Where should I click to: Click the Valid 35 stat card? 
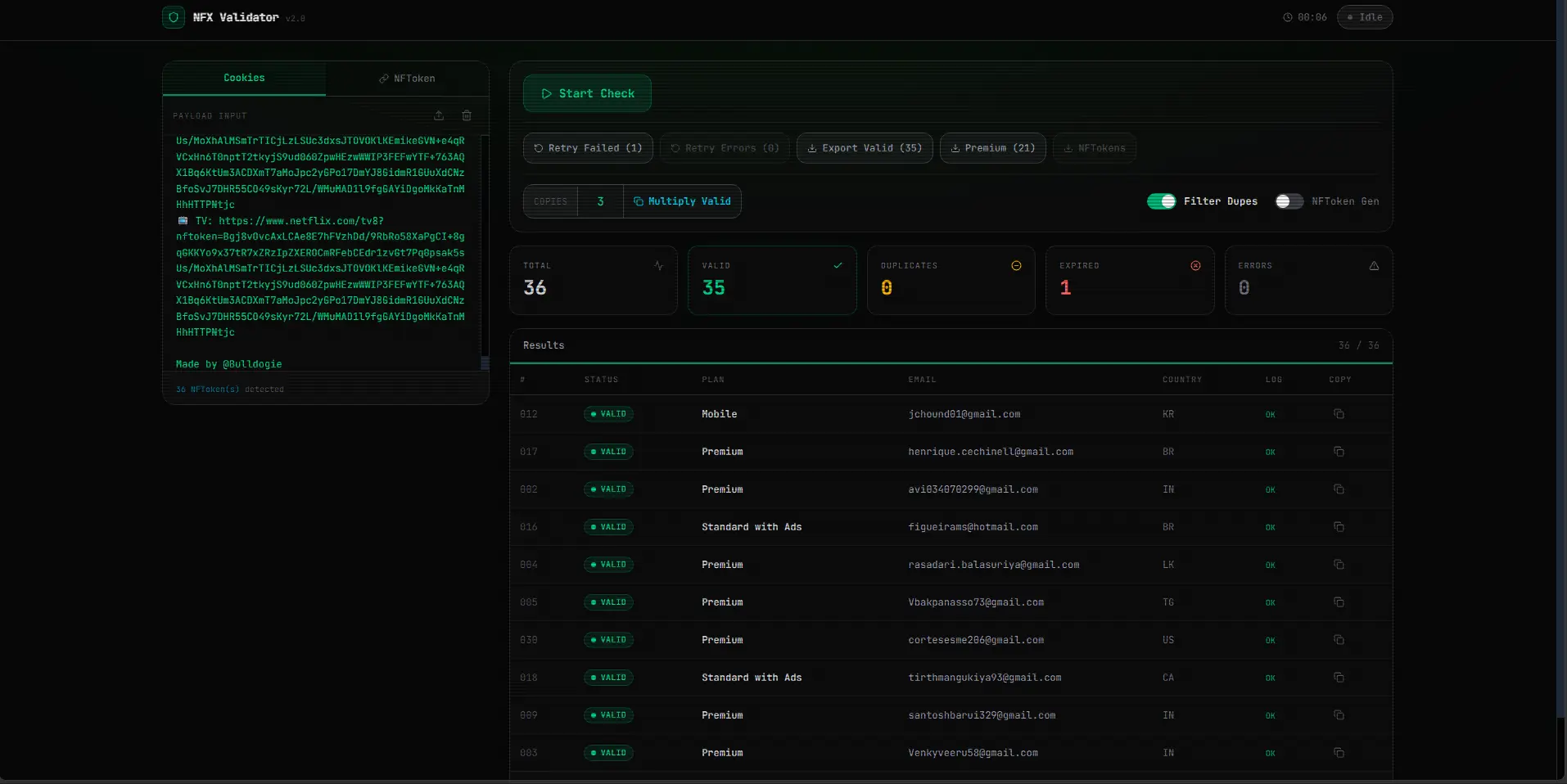click(x=772, y=280)
